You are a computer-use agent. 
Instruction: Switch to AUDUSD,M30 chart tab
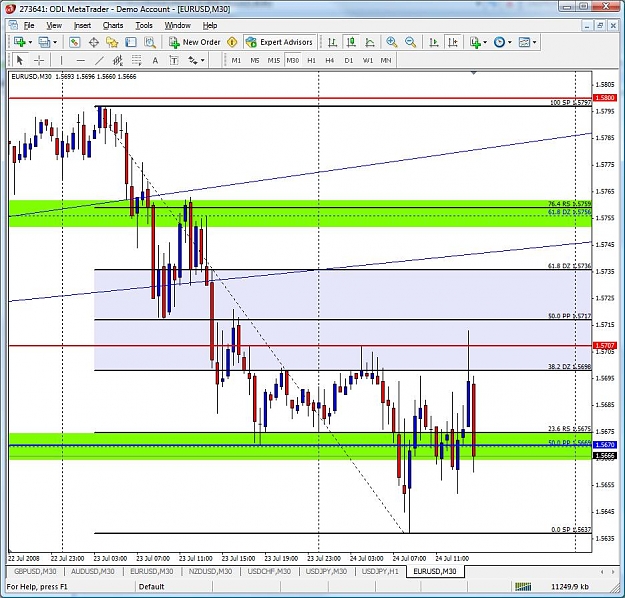(92, 571)
